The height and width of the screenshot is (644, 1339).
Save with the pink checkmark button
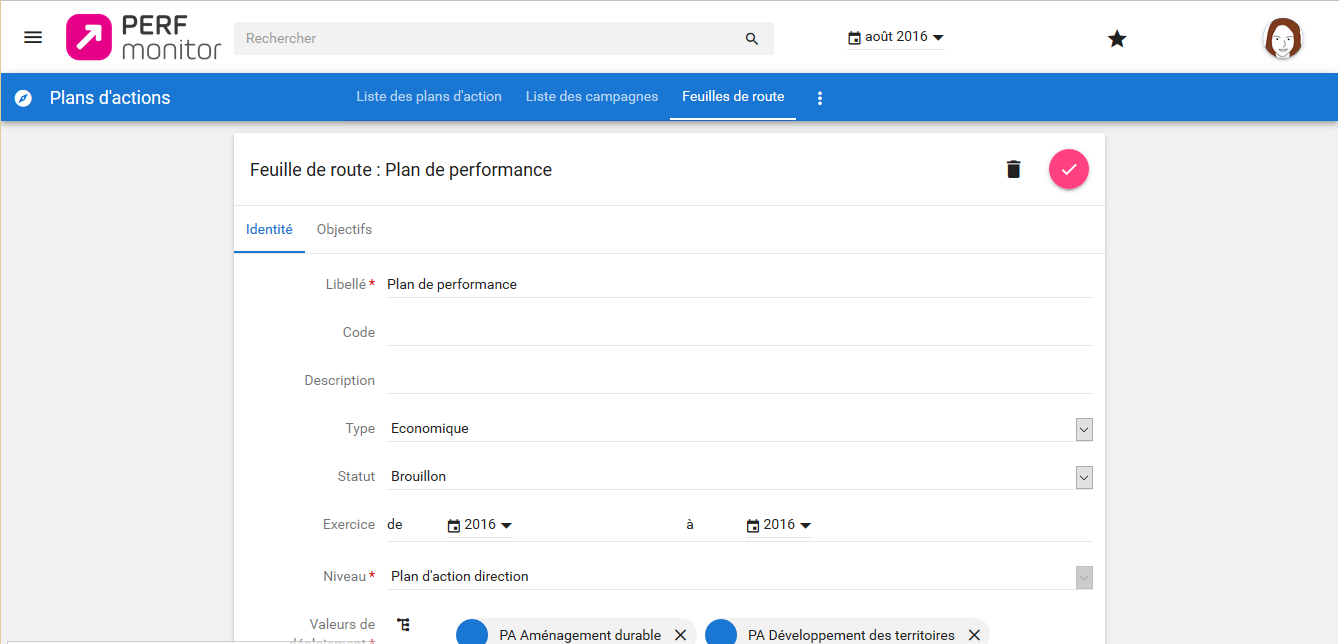(x=1068, y=169)
